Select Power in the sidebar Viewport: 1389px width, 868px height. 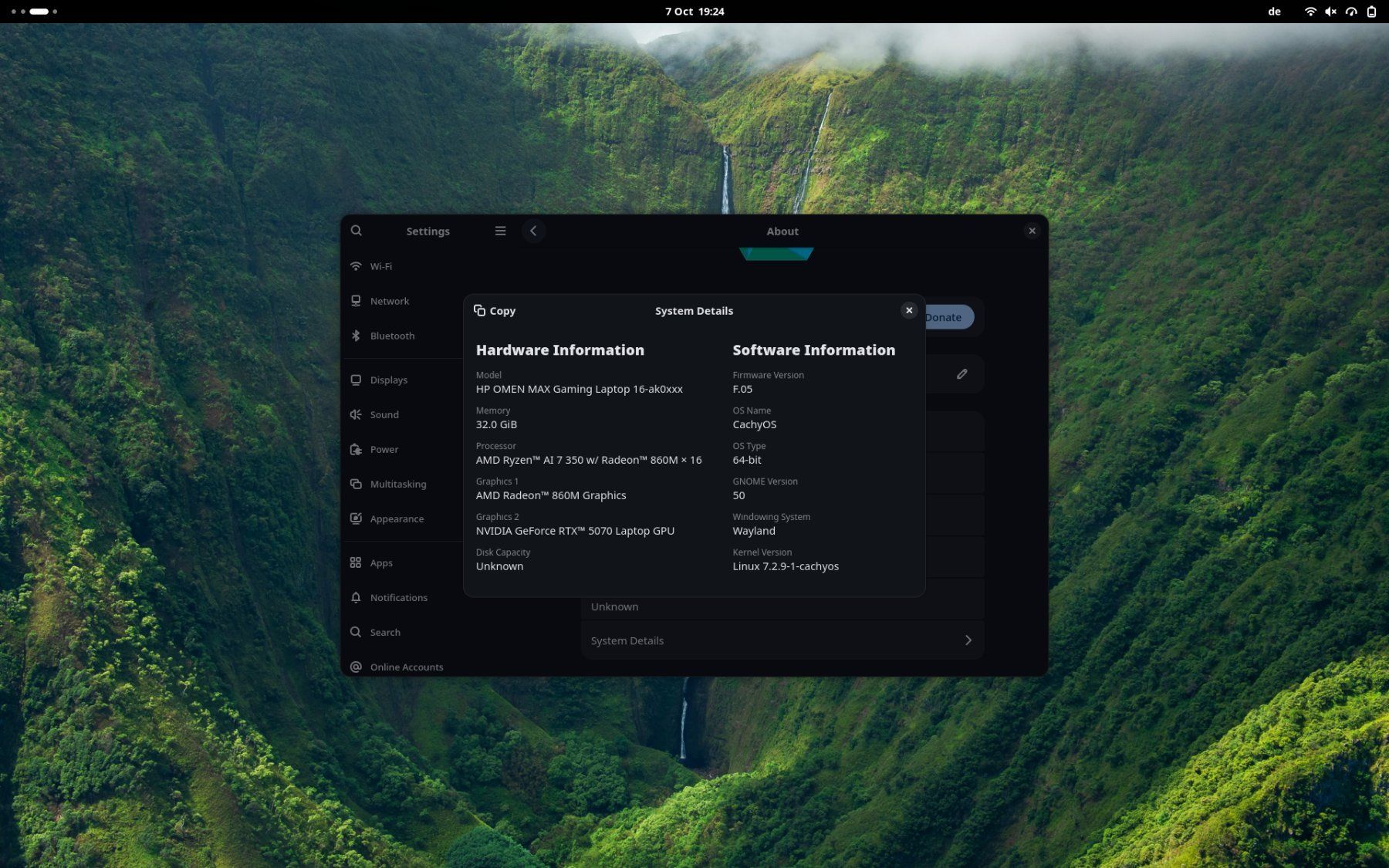pos(401,449)
